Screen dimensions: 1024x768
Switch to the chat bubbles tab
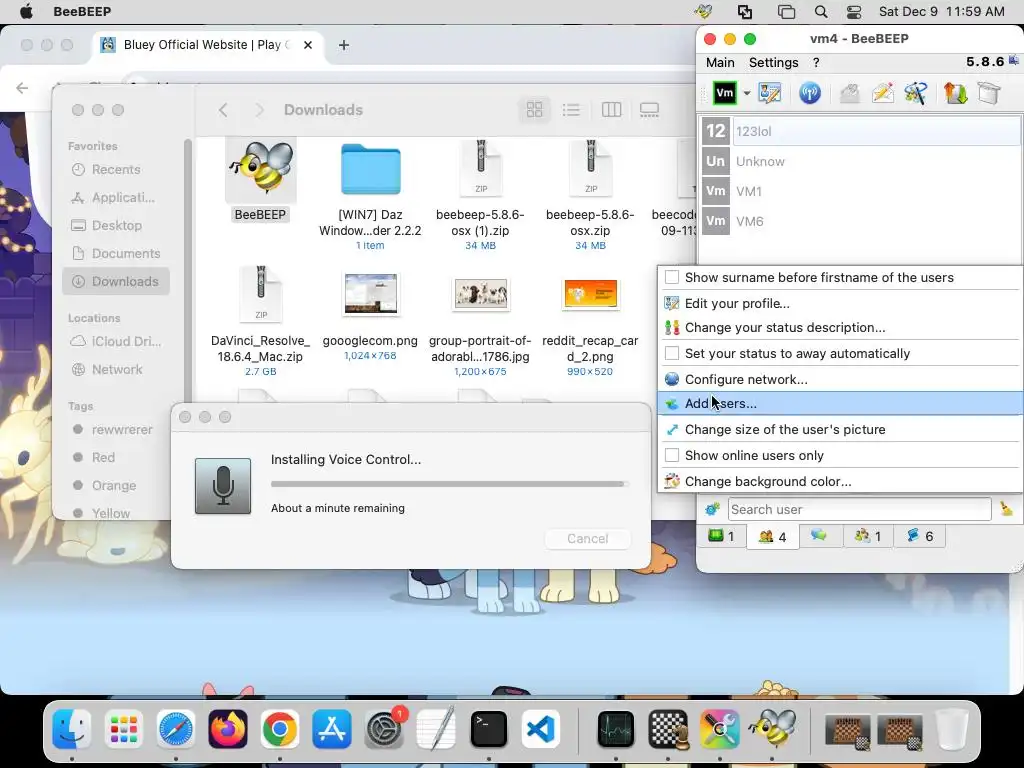(x=819, y=536)
